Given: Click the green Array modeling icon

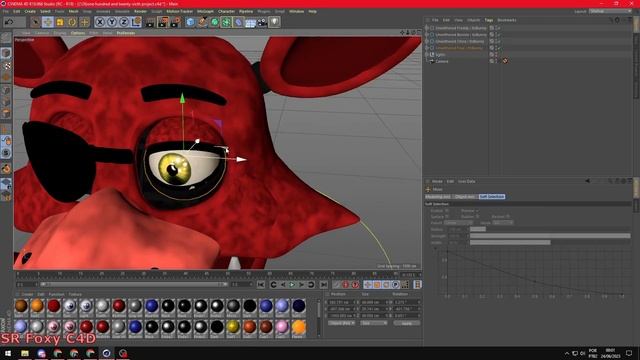Looking at the screenshot, I should coord(226,22).
